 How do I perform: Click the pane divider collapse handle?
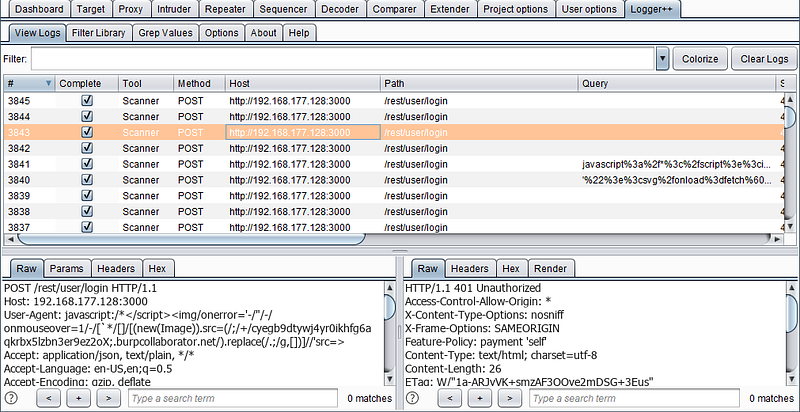[400, 251]
